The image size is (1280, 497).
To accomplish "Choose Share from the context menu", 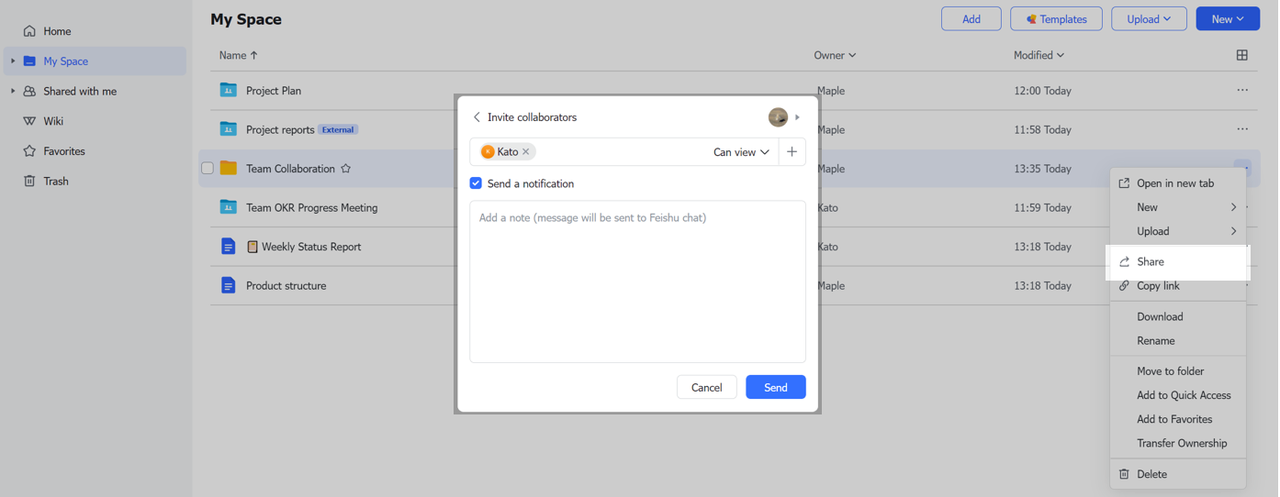I will point(1150,262).
